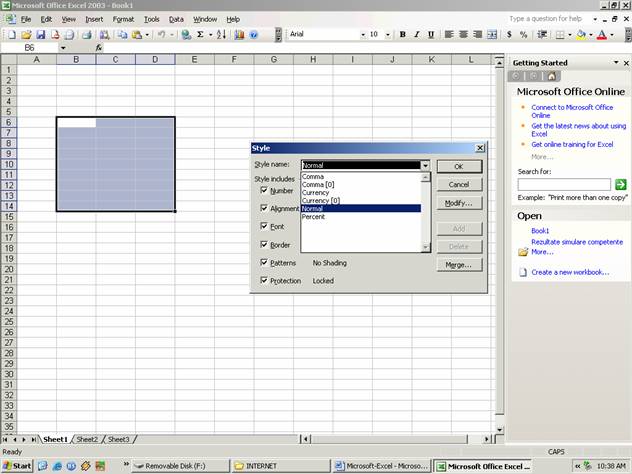Screen dimensions: 632x474
Task: Open the Data menu
Action: (x=176, y=19)
